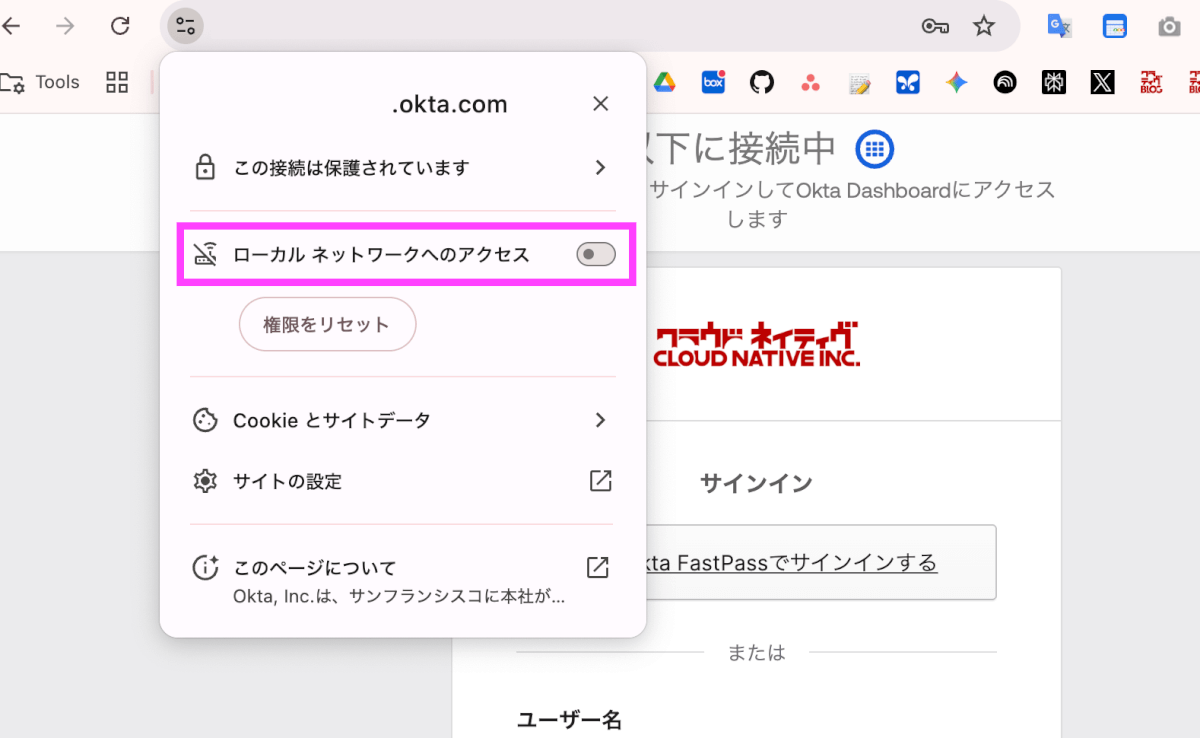Go back with the browser back arrow

11,26
